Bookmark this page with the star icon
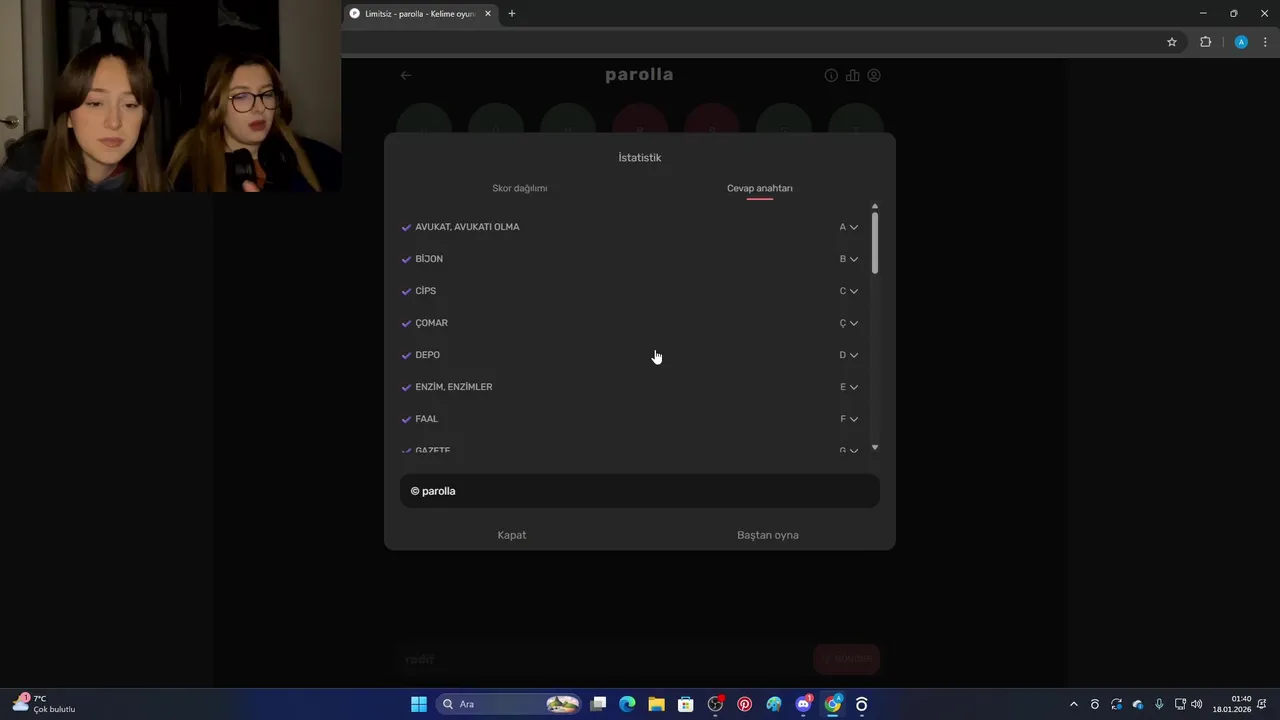 pyautogui.click(x=1172, y=42)
